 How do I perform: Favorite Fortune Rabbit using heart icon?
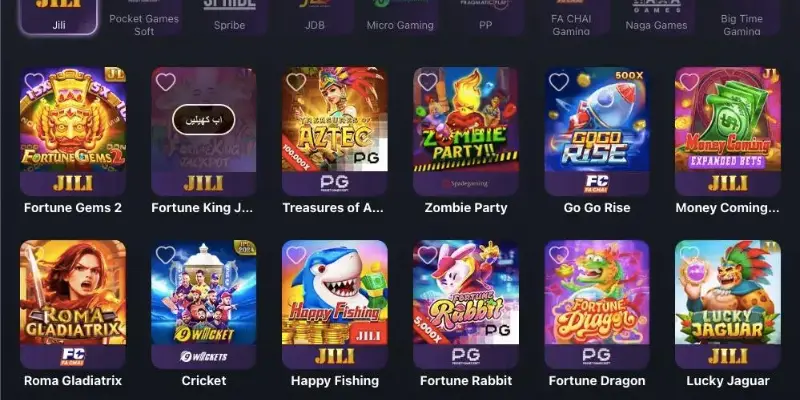pyautogui.click(x=428, y=255)
